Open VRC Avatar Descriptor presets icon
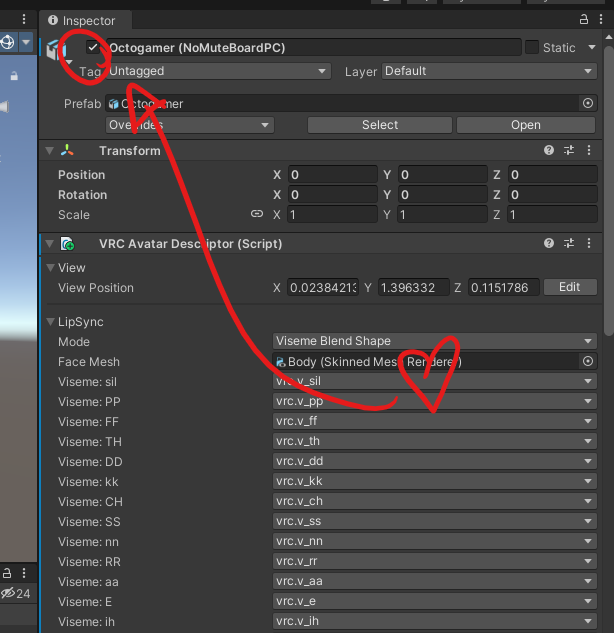Screen dimensions: 614x633 coord(569,243)
